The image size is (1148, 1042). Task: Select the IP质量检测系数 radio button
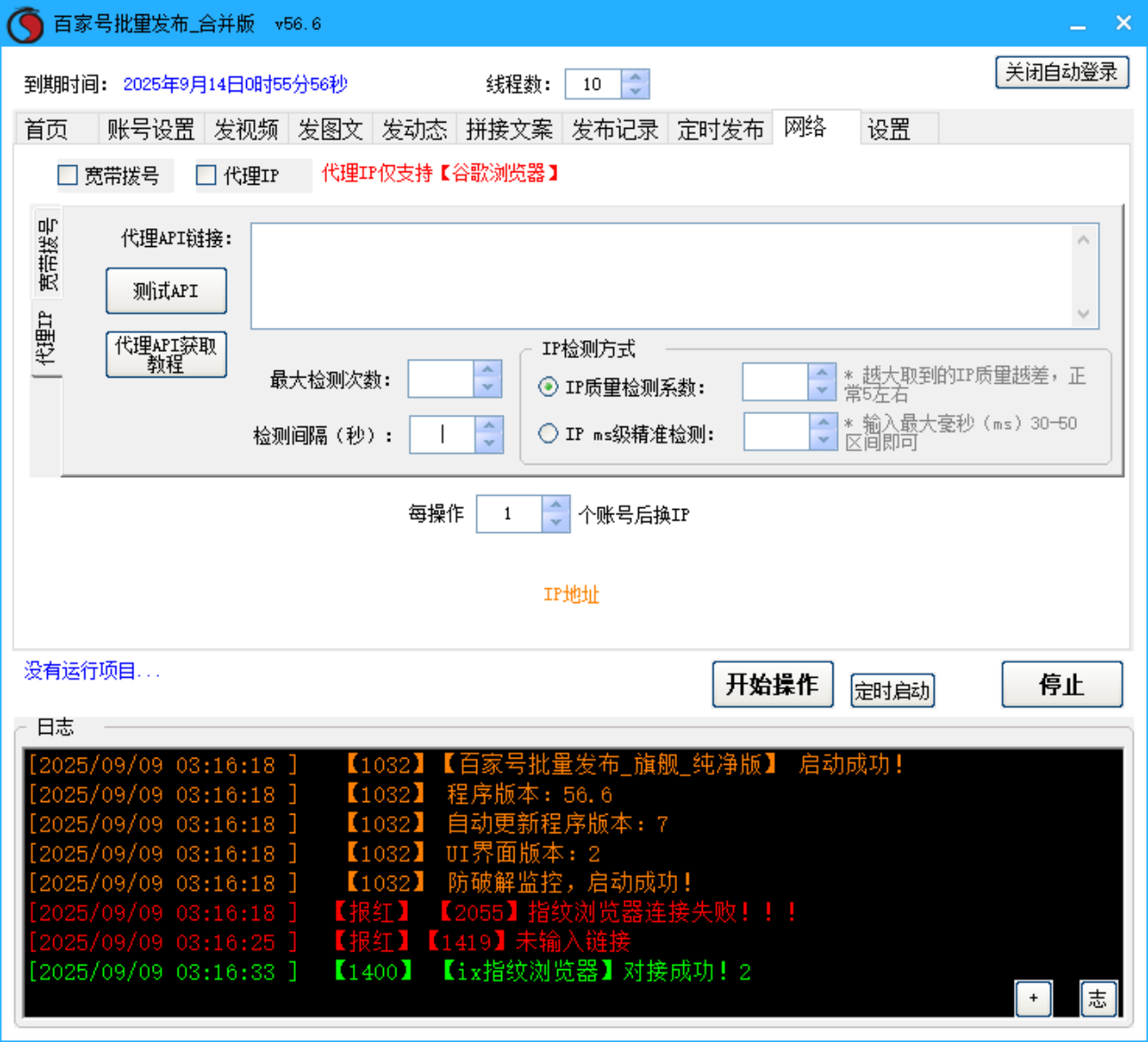(548, 388)
